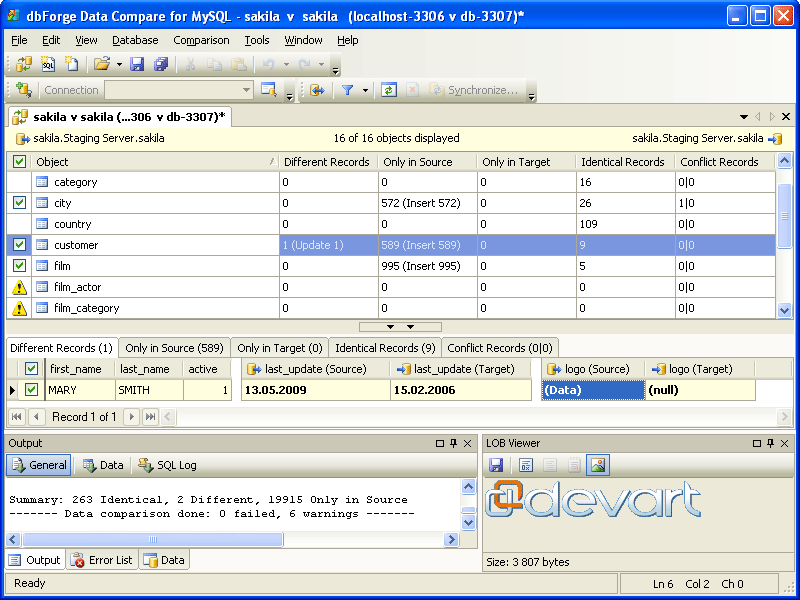Click the Synchronize... button
This screenshot has width=800, height=600.
[474, 90]
